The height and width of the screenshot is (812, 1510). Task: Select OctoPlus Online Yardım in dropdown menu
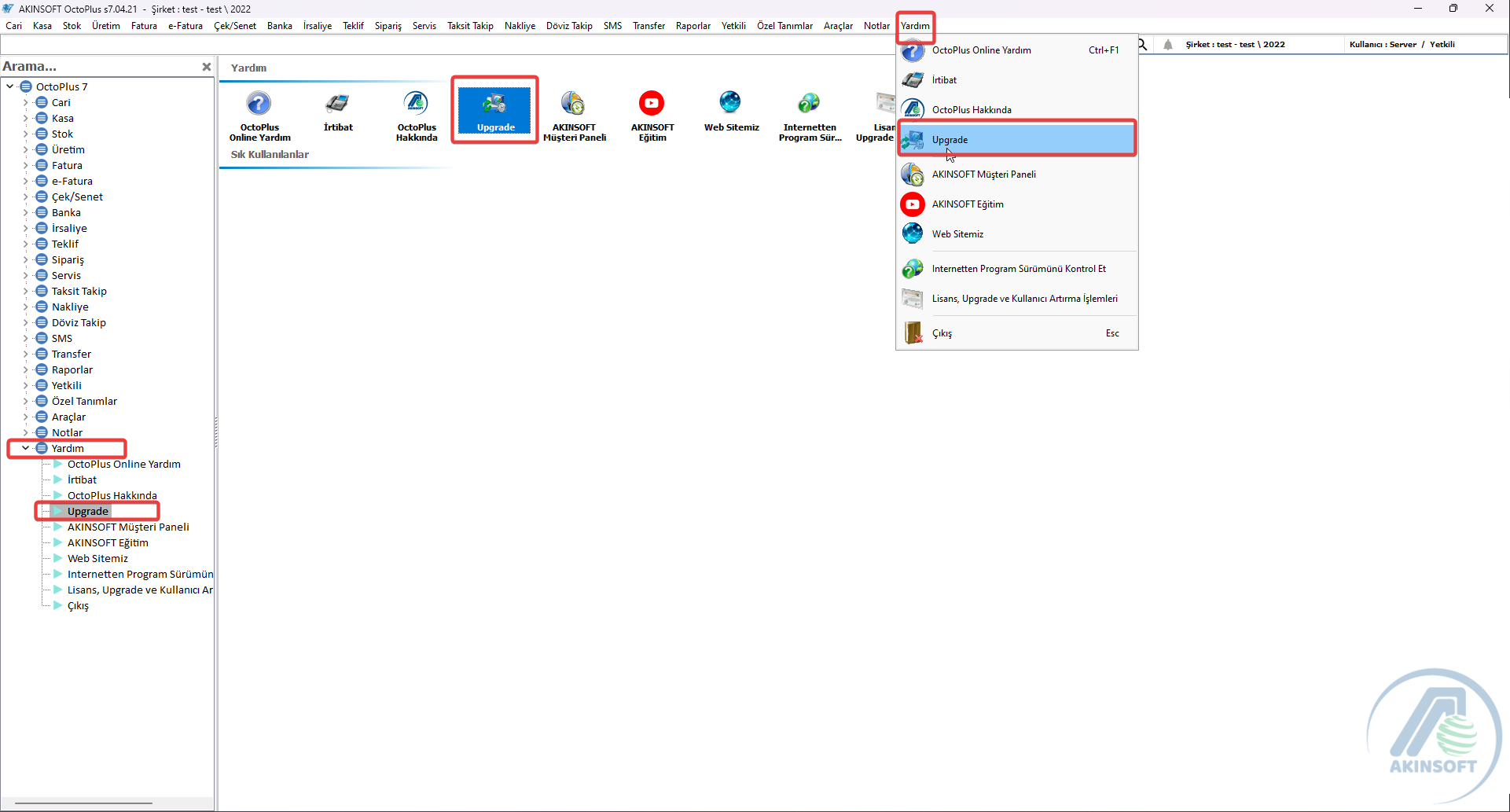(1016, 50)
